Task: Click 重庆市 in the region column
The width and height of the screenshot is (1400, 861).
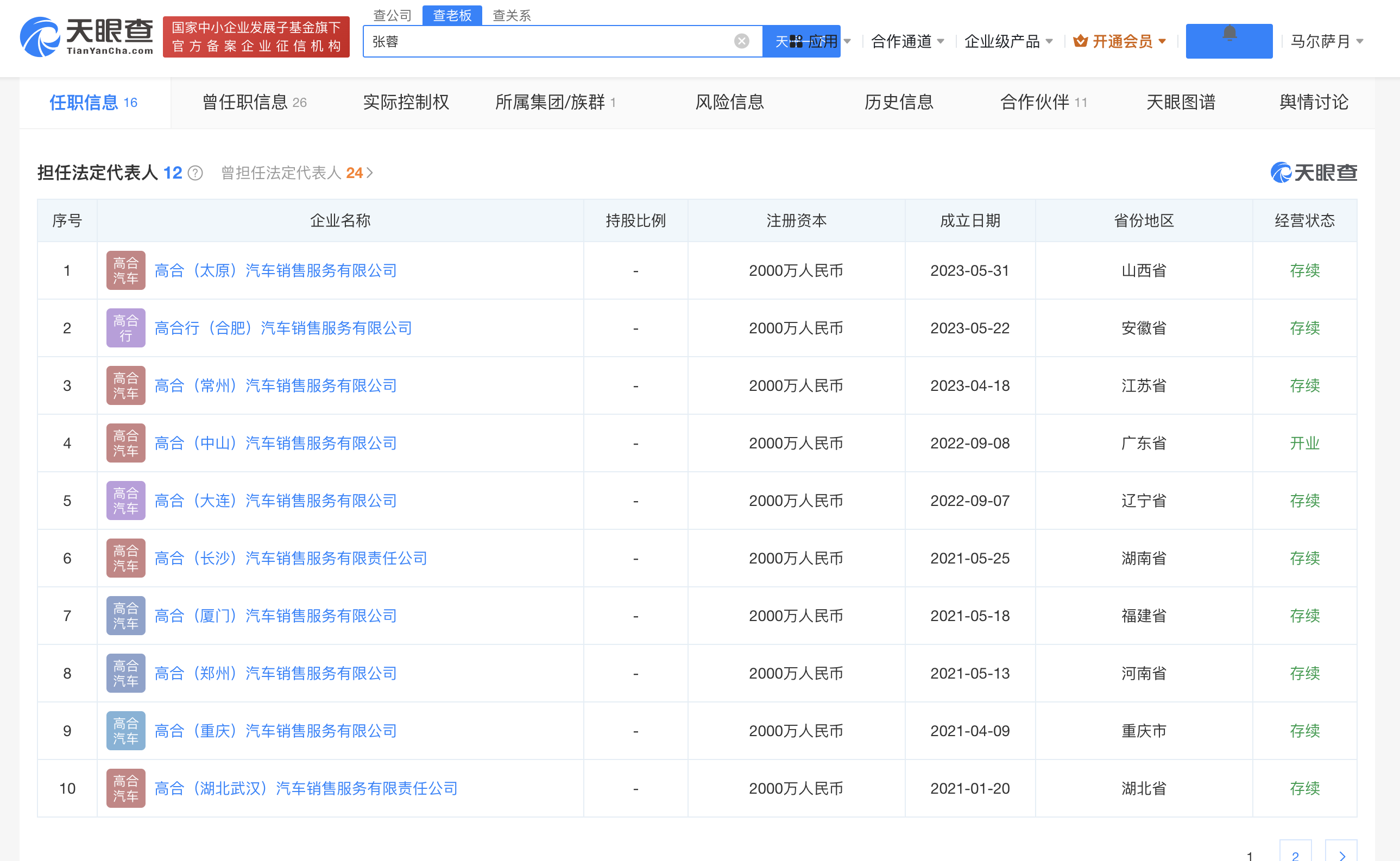Action: pyautogui.click(x=1144, y=731)
